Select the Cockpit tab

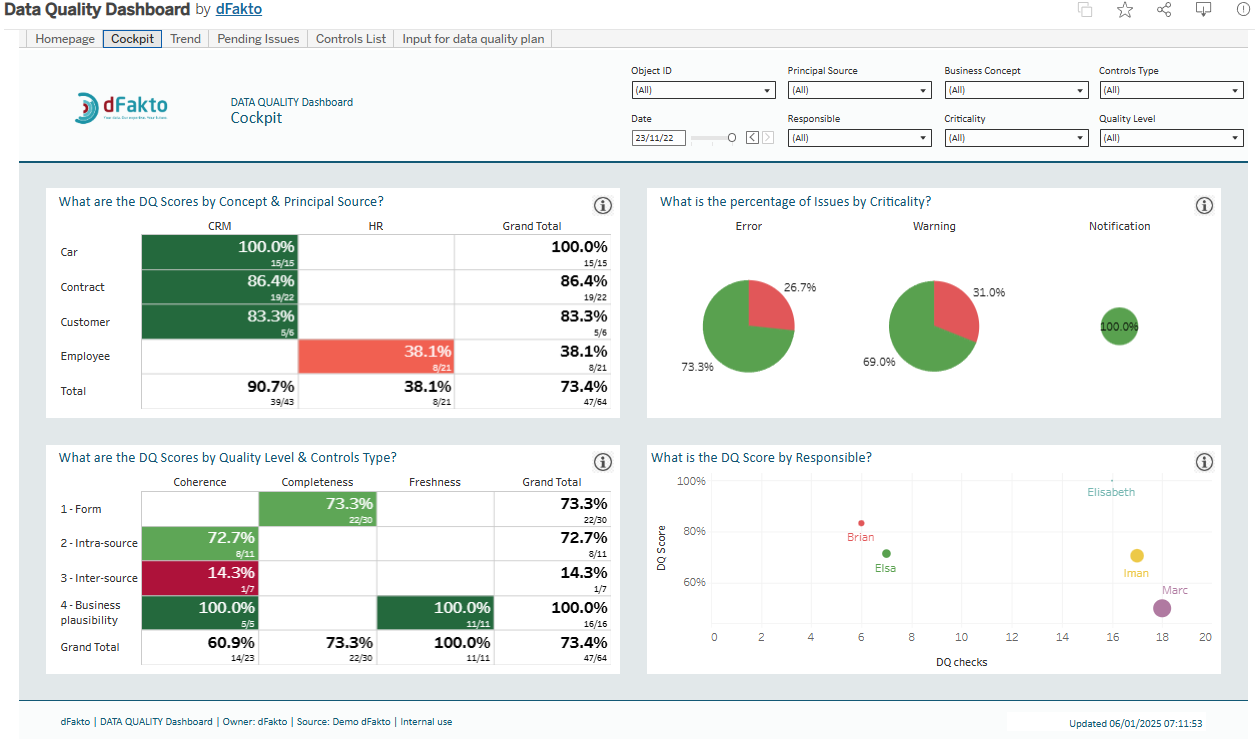pyautogui.click(x=132, y=39)
